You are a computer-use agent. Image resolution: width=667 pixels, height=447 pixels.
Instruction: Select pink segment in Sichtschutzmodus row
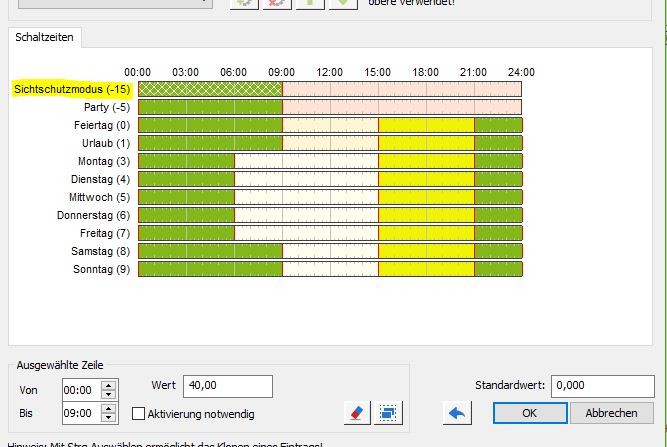coord(402,89)
